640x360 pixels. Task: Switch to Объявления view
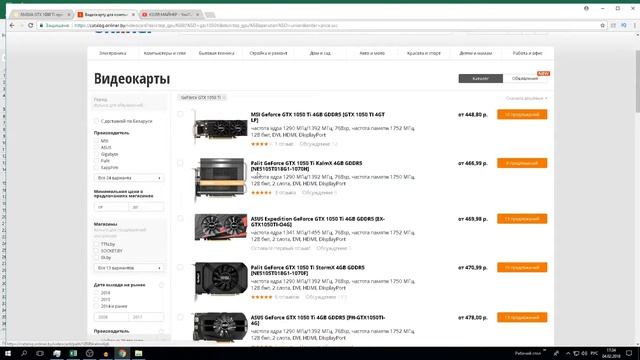(525, 78)
